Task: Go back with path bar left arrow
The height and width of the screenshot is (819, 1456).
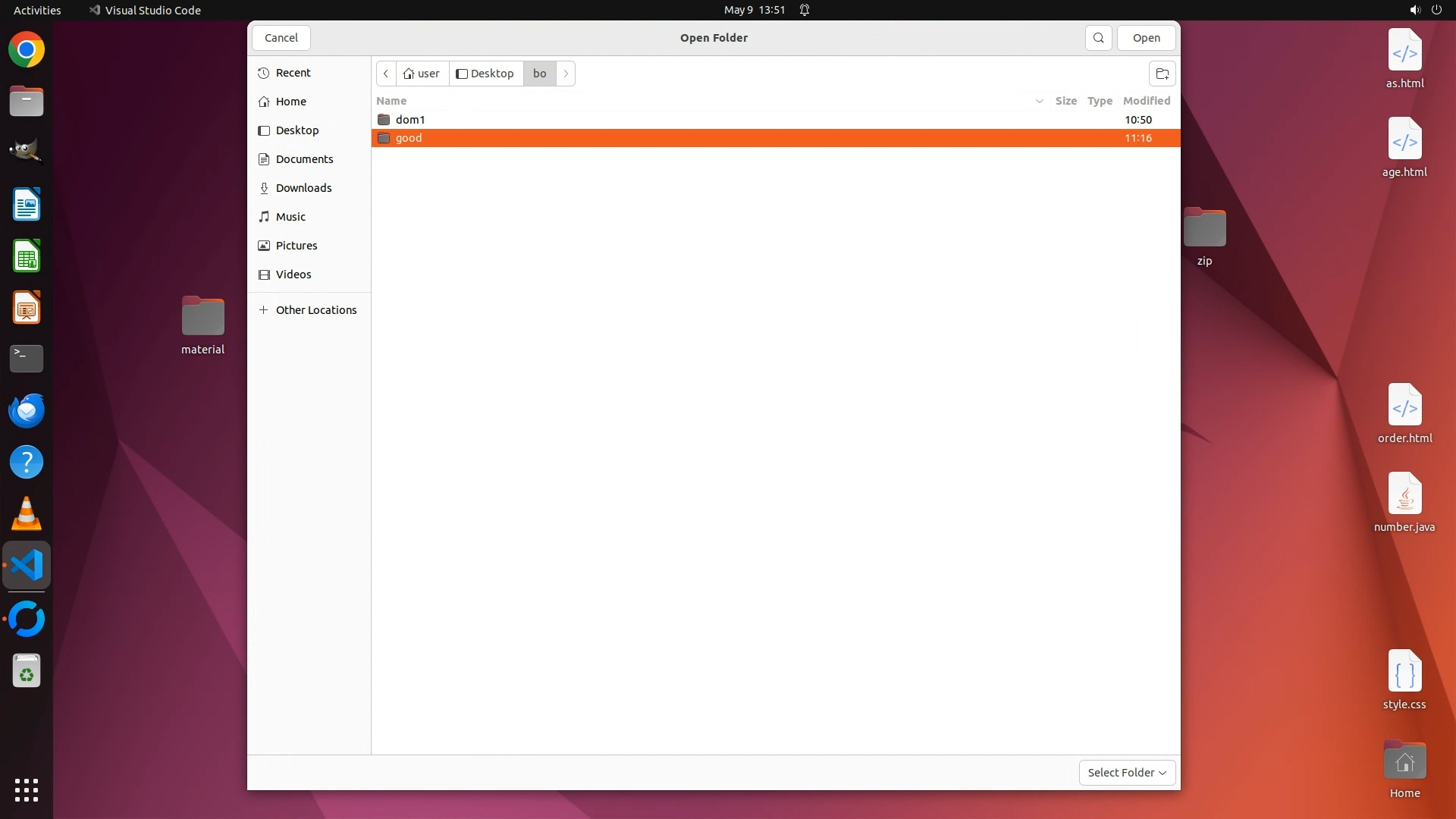Action: pyautogui.click(x=386, y=74)
